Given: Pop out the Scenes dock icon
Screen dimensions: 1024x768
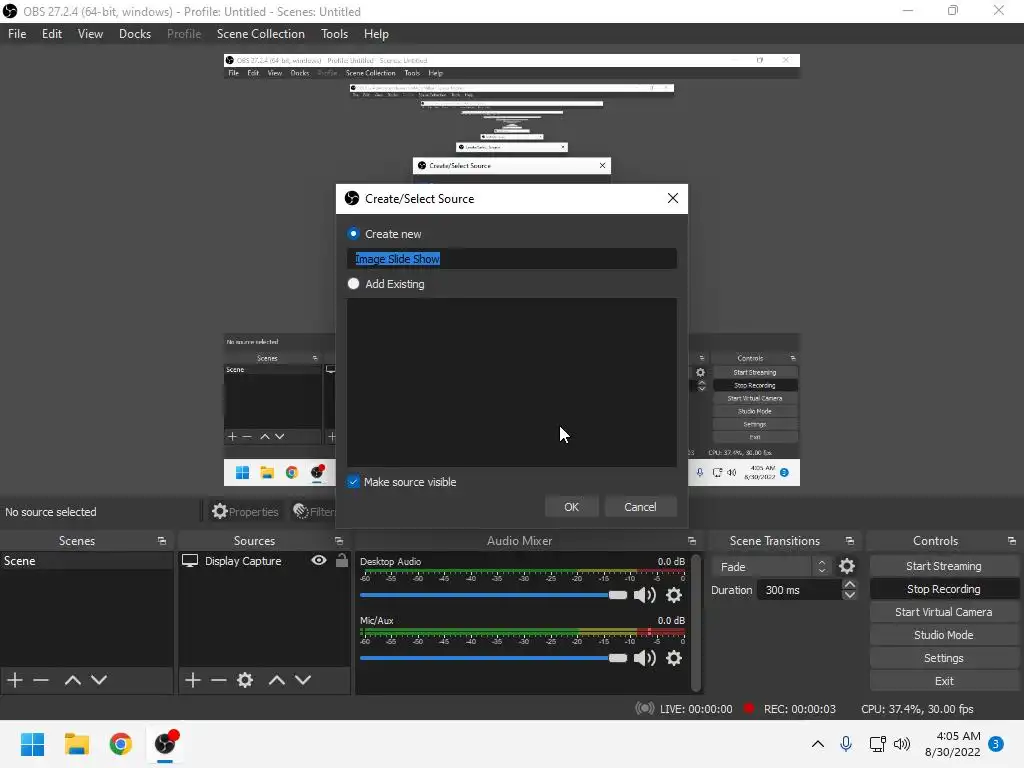Looking at the screenshot, I should tap(161, 541).
